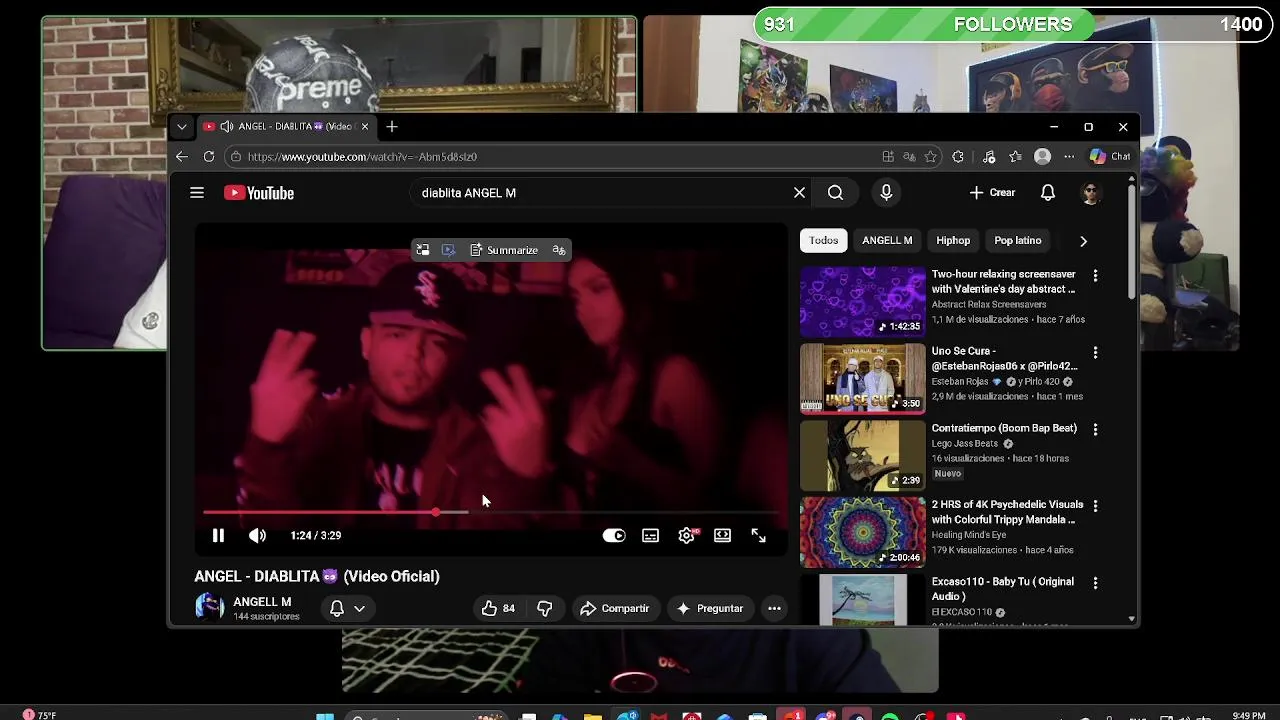
Task: Open the ANGELL M channel avatar
Action: (x=209, y=607)
